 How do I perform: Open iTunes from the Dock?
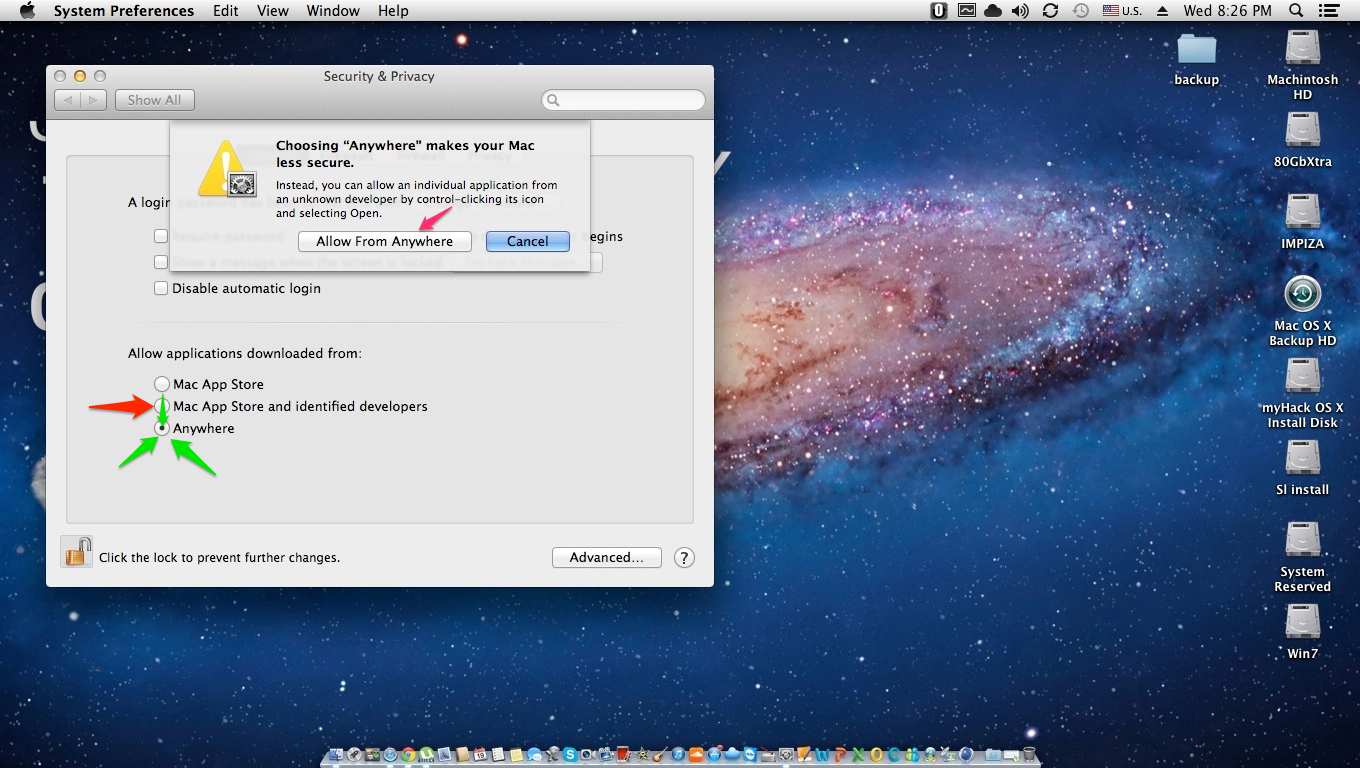point(677,754)
